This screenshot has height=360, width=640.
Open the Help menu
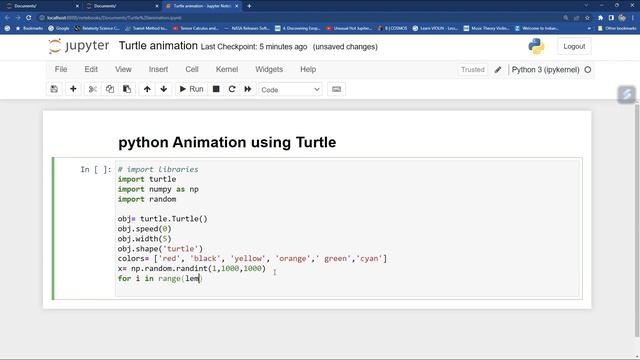coord(308,69)
